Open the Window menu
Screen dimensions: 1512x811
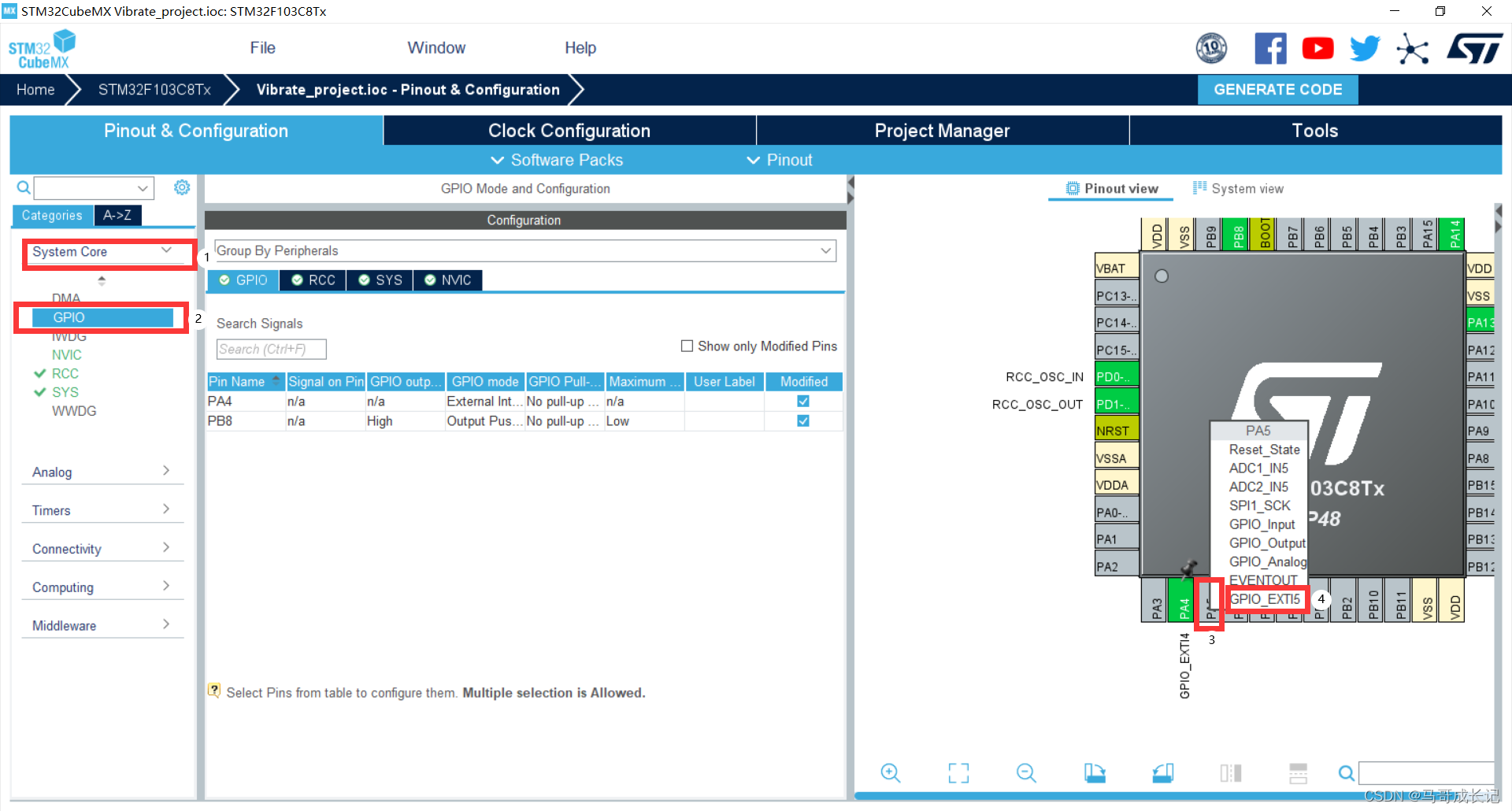[x=436, y=48]
